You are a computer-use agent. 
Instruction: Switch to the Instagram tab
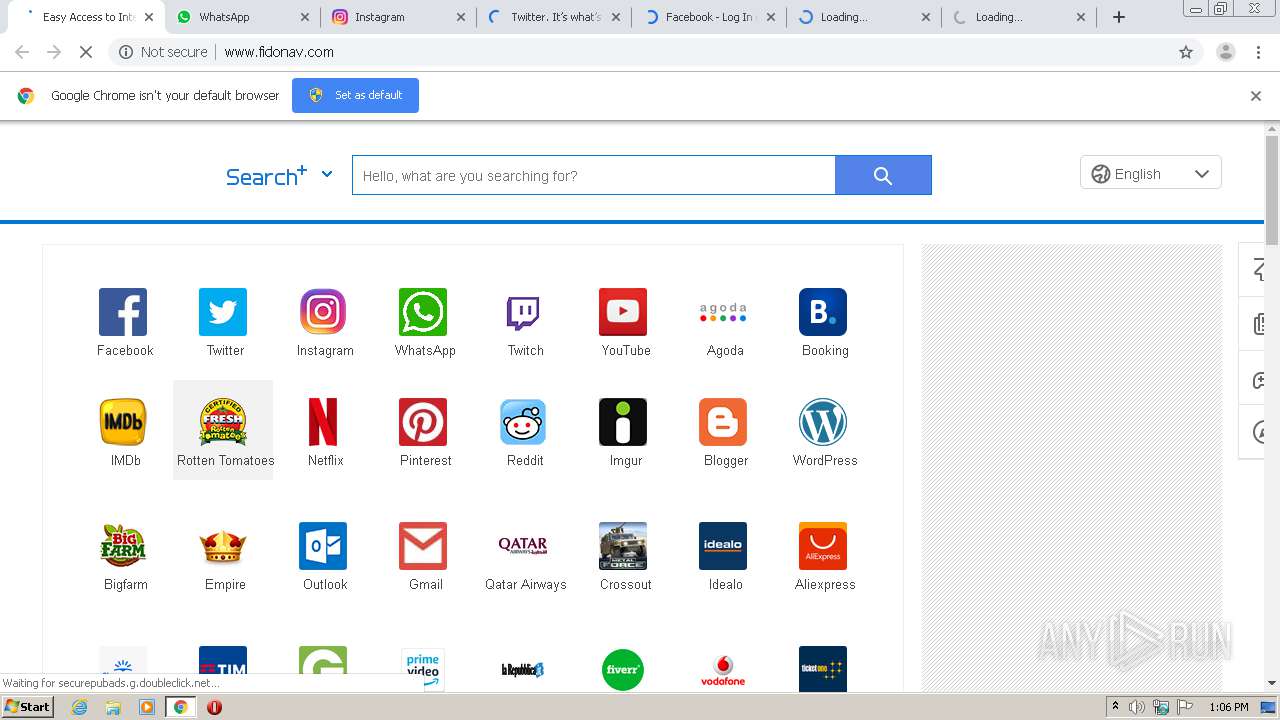(398, 17)
